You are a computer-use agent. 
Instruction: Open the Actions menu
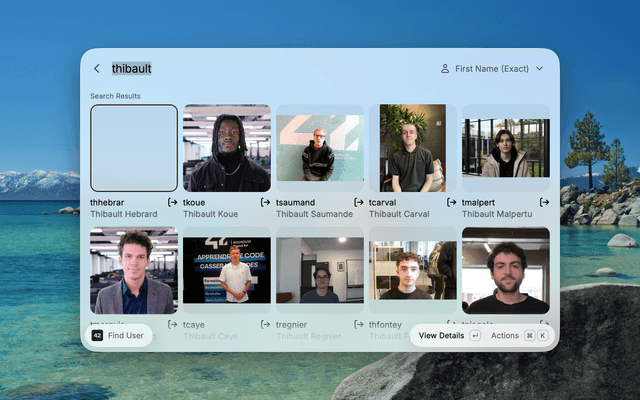pos(504,336)
